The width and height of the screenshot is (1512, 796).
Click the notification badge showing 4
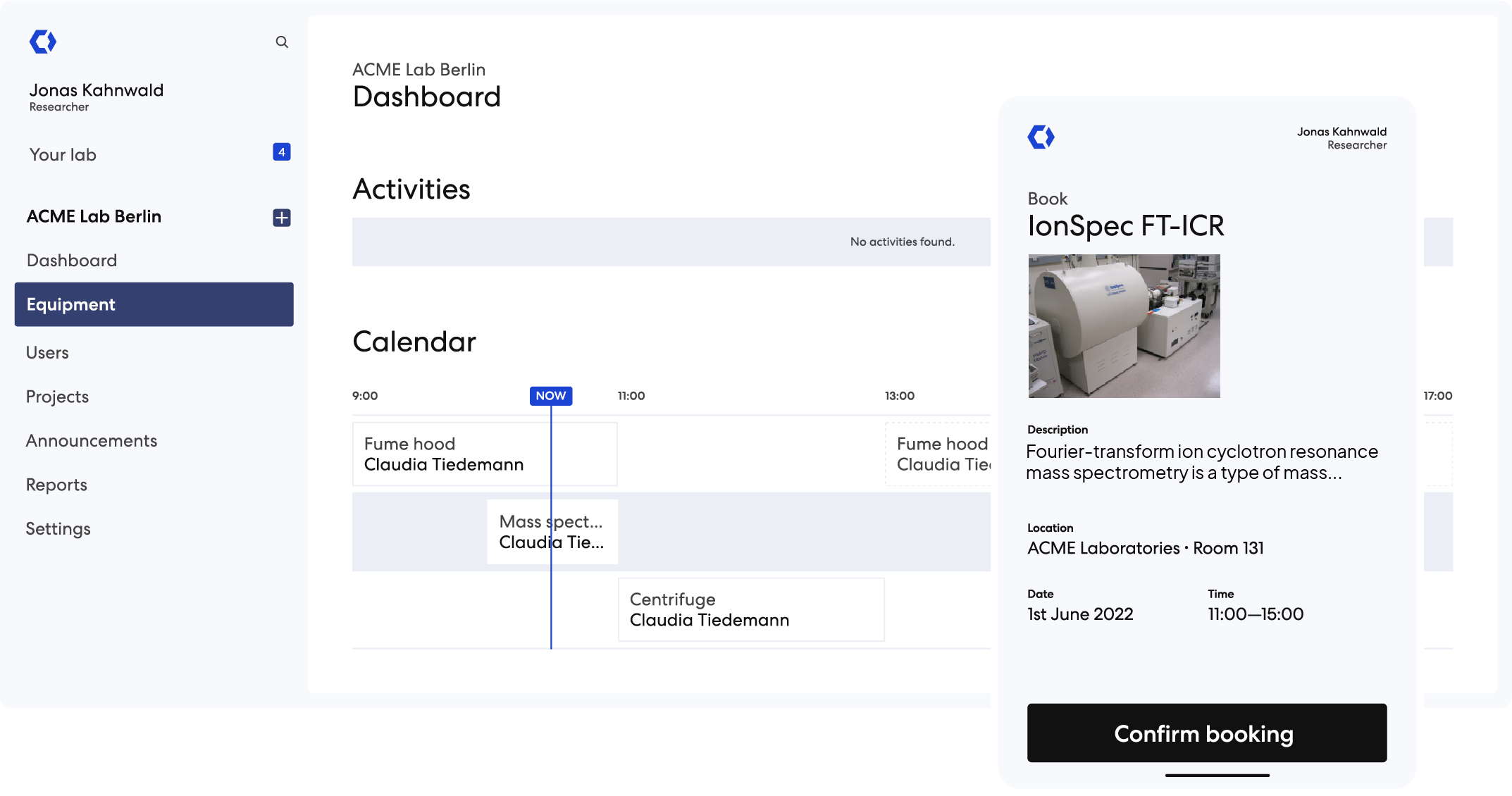282,152
